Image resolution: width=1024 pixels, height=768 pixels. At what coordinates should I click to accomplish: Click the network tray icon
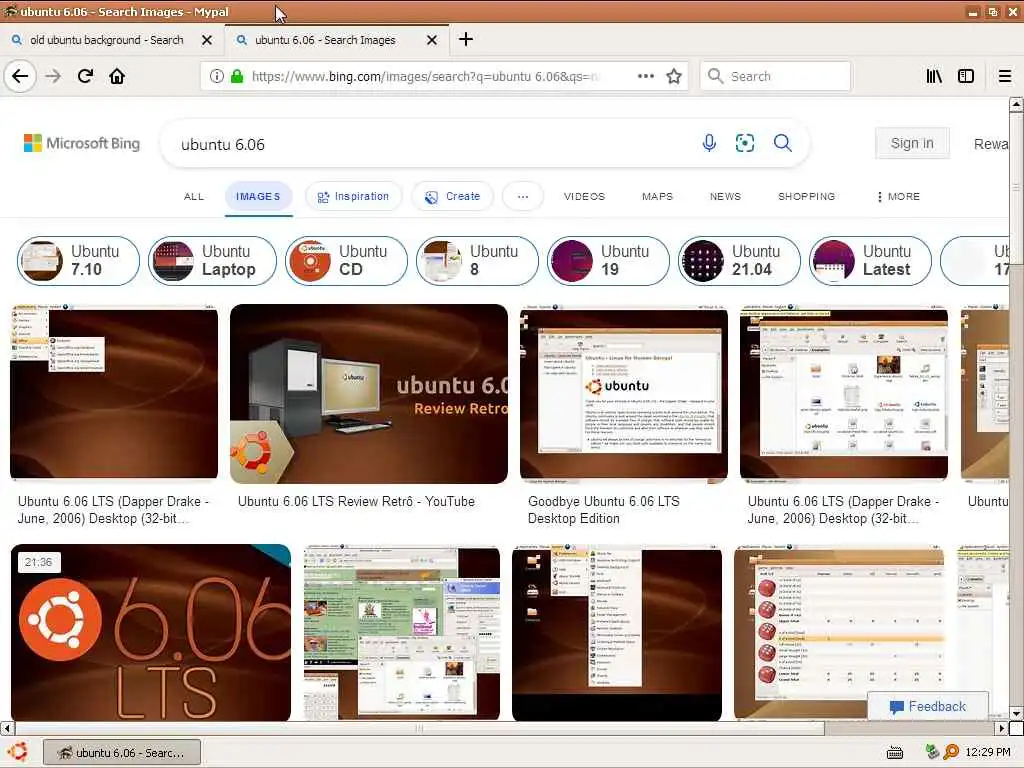coord(933,752)
